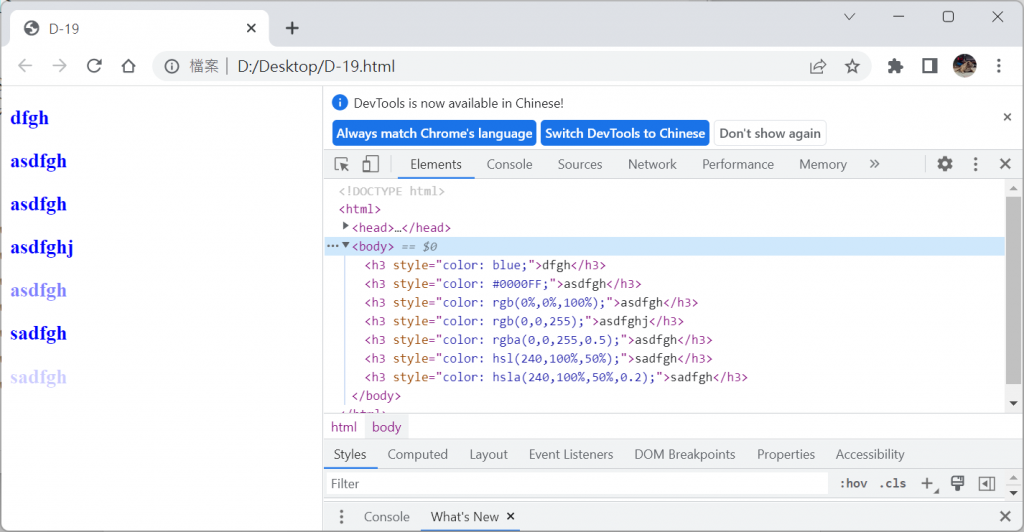1024x532 pixels.
Task: Open drawer menu three dots
Action: (x=341, y=517)
